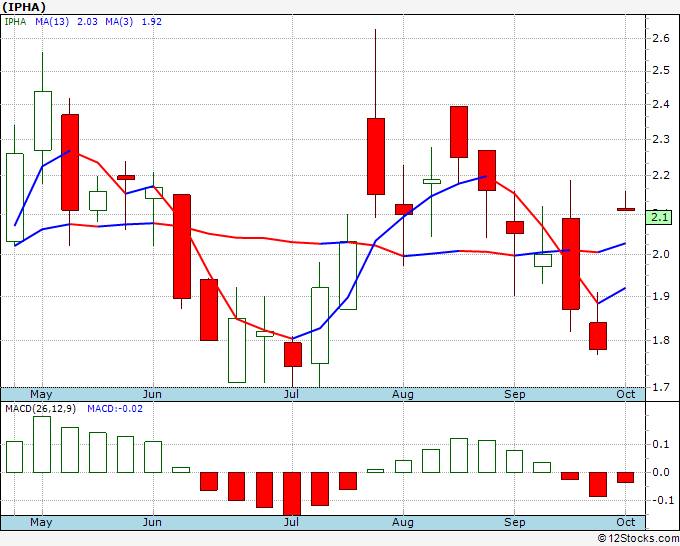Click Oct on the MACD panel date axis

pos(626,522)
